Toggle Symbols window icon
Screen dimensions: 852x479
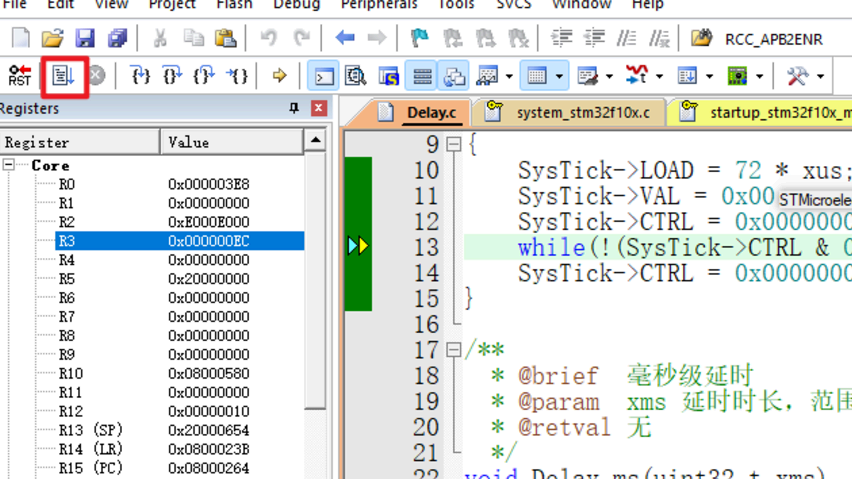pos(389,75)
